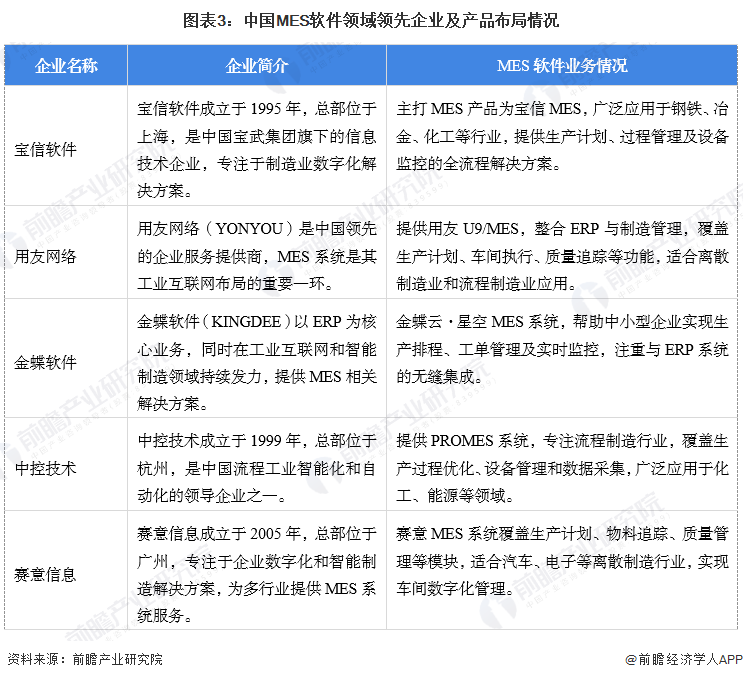Click the chart title '图表3：中国MES软件领域领先企业及产品布局情况'
The height and width of the screenshot is (680, 743).
tap(371, 21)
